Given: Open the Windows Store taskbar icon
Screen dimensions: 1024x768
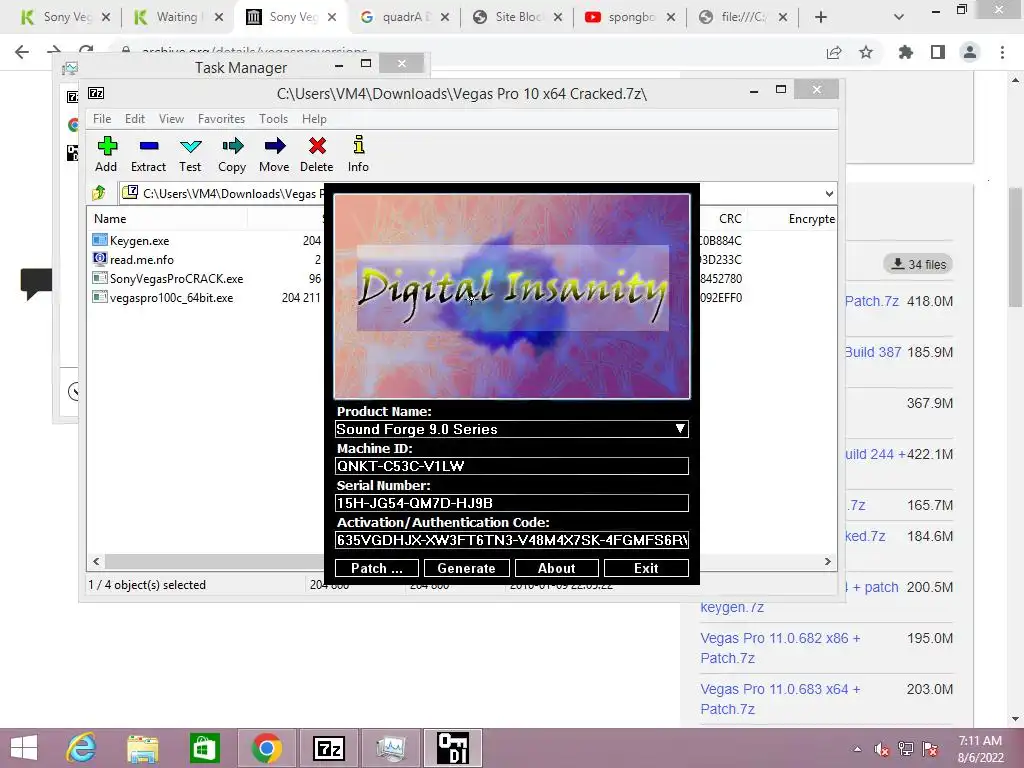Looking at the screenshot, I should [204, 748].
